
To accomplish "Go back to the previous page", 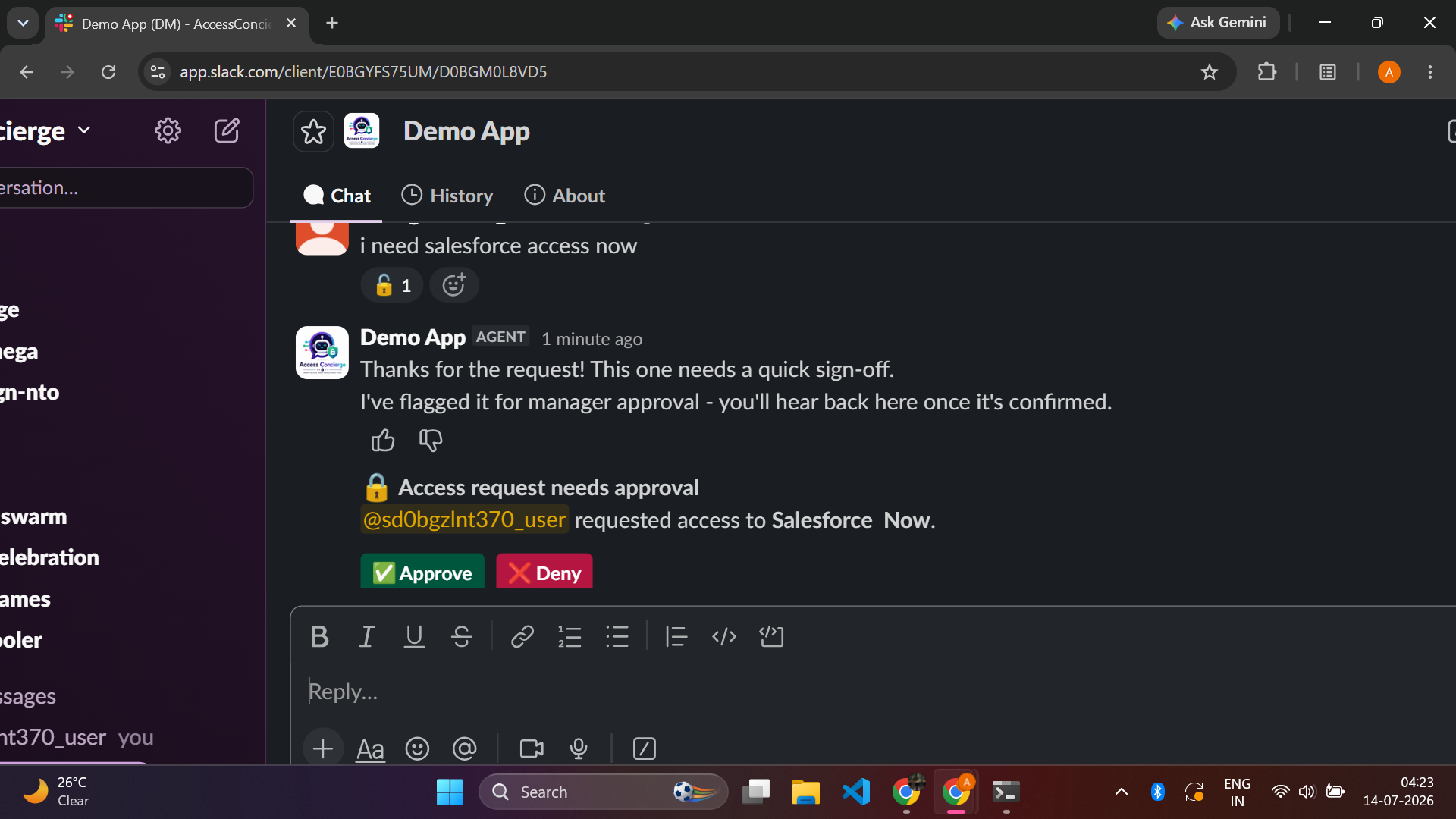I will coord(27,72).
